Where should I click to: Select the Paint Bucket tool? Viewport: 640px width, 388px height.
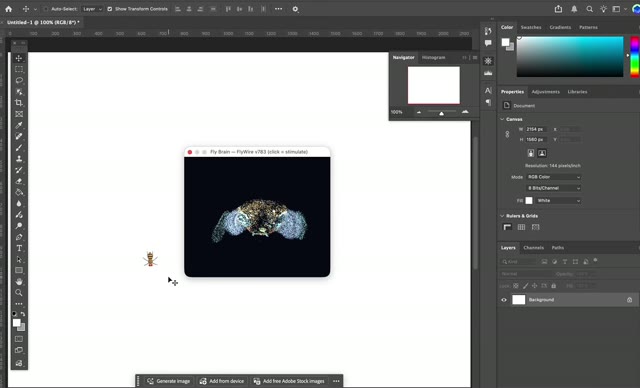coord(19,192)
